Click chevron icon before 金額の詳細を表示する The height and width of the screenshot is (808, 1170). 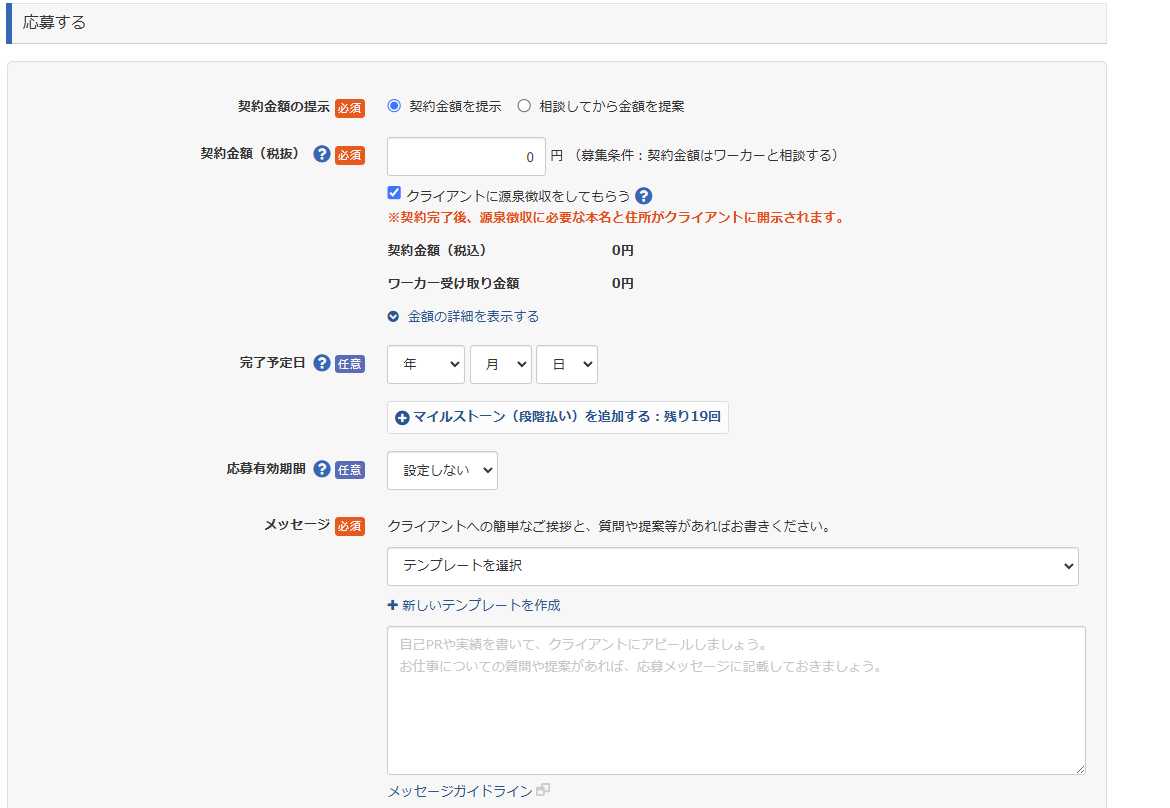click(x=393, y=317)
